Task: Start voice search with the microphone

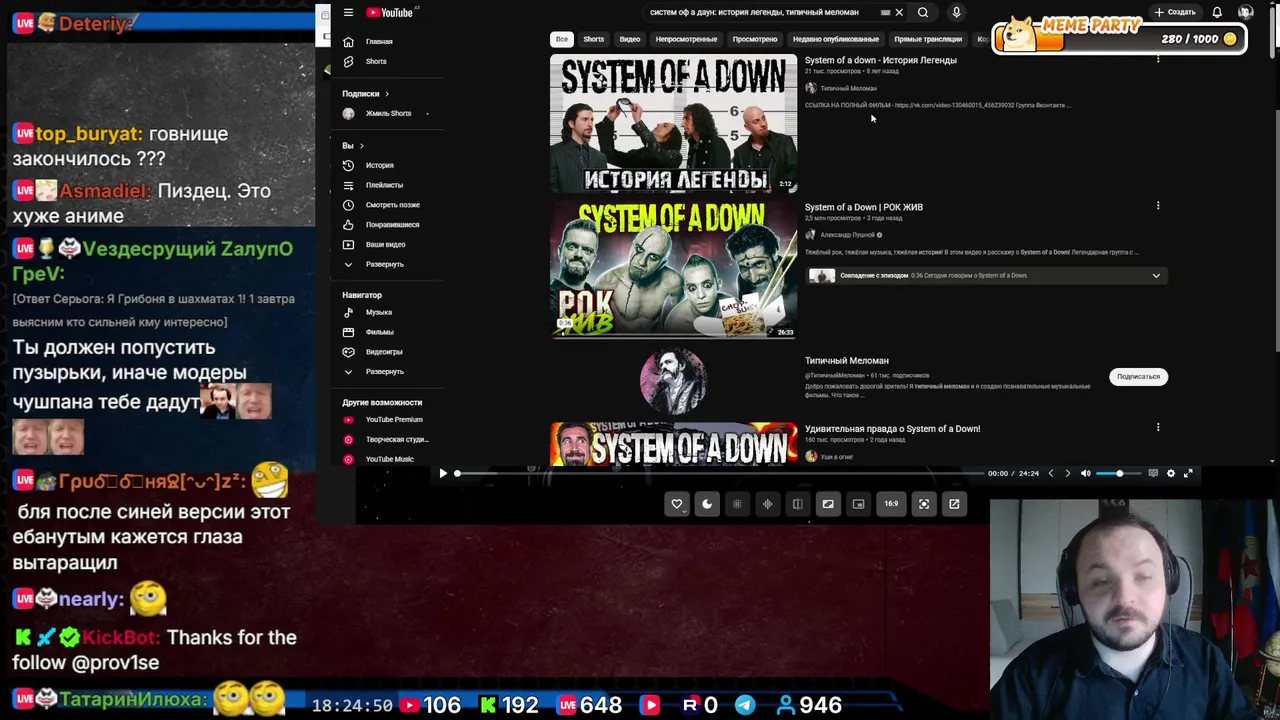Action: pyautogui.click(x=956, y=12)
